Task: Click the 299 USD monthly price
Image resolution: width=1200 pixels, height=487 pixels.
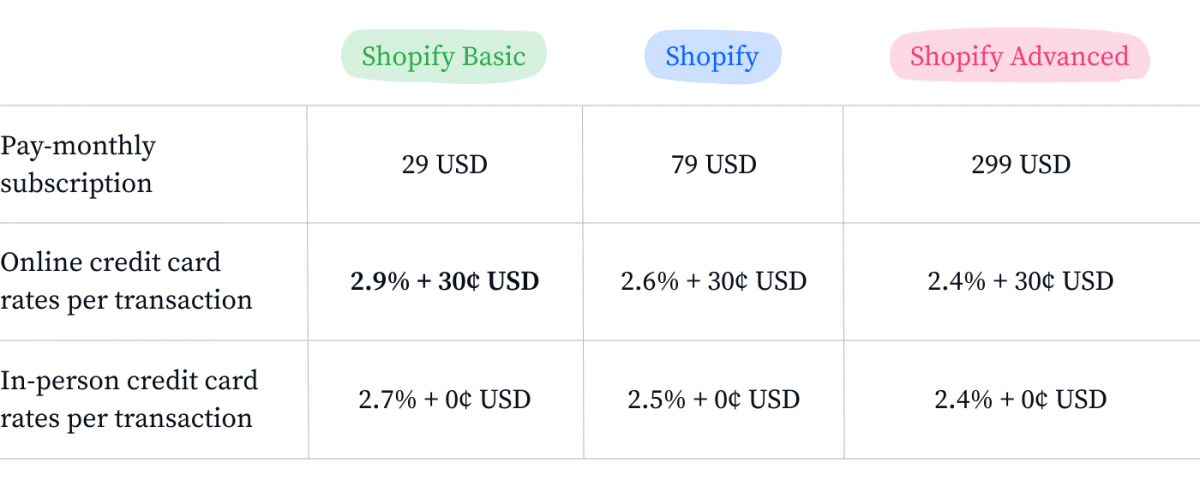Action: 1021,164
